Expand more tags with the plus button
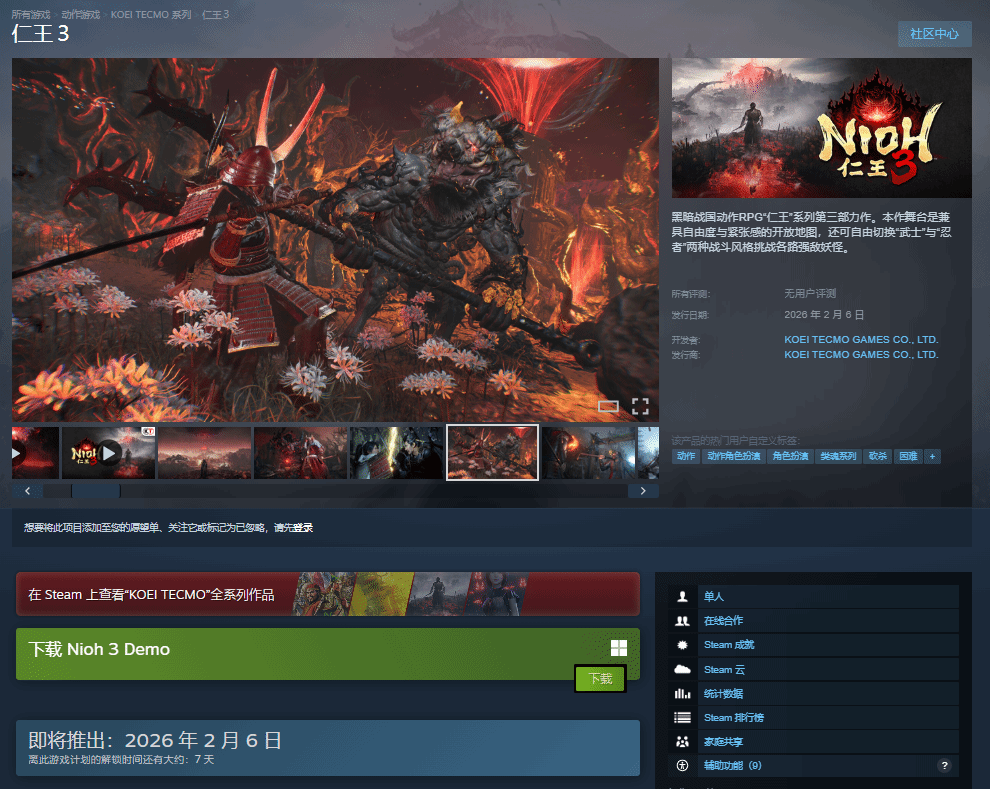This screenshot has width=990, height=789. pos(932,456)
